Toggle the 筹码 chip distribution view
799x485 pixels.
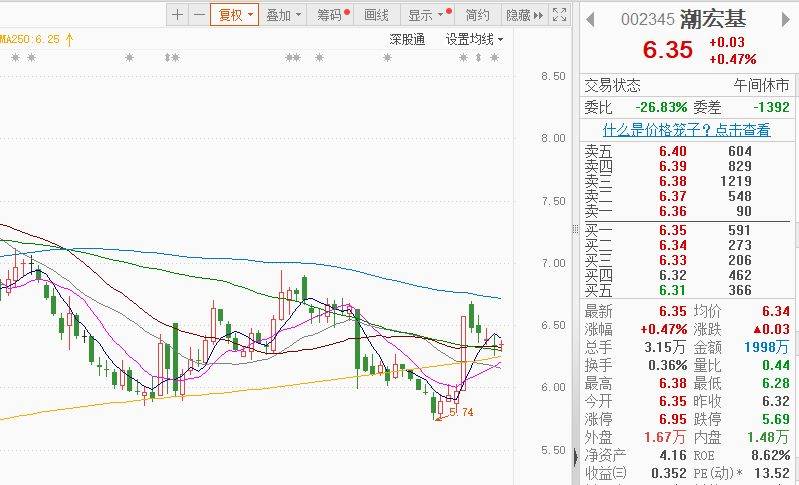coord(331,15)
